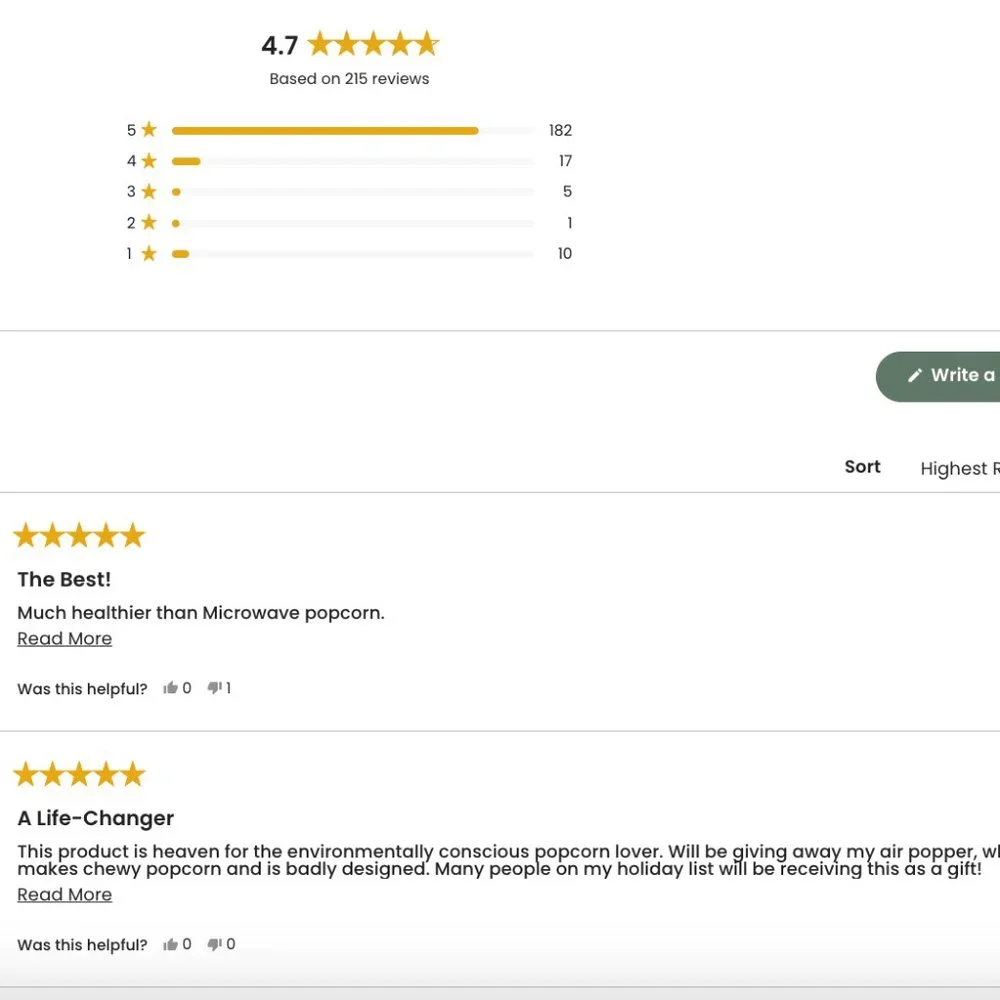Image resolution: width=1000 pixels, height=1000 pixels.
Task: Click the Write a review button
Action: coord(938,376)
